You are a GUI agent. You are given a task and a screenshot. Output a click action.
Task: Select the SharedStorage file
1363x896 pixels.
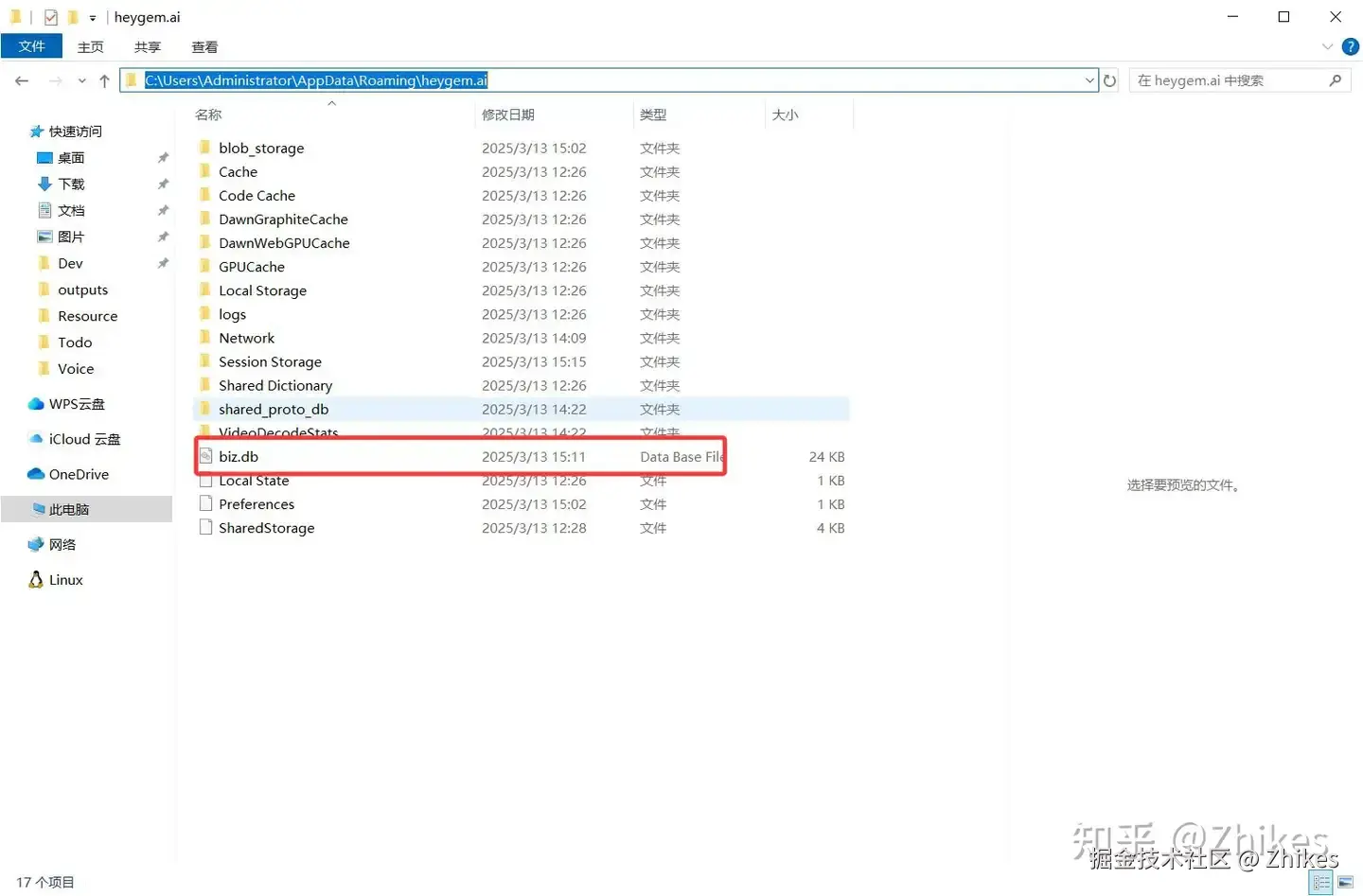coord(266,528)
